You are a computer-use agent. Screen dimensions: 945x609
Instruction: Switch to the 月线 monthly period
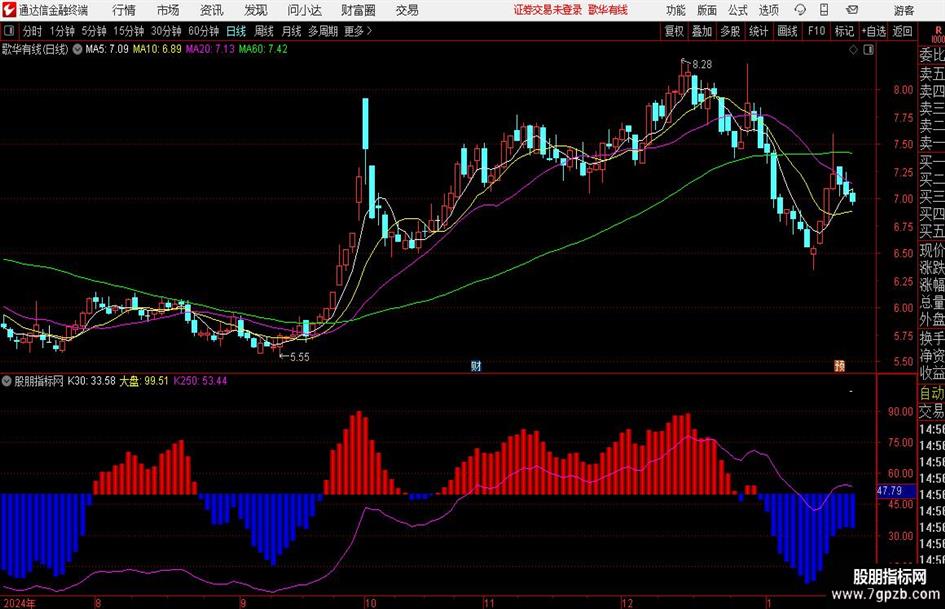291,31
